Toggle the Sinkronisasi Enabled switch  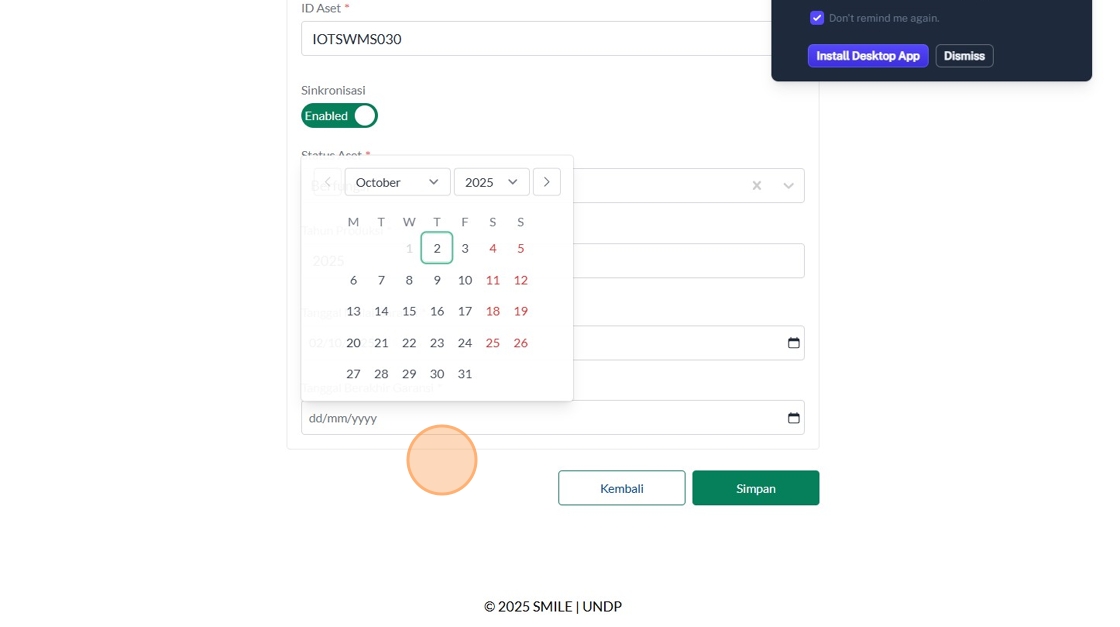[x=339, y=116]
